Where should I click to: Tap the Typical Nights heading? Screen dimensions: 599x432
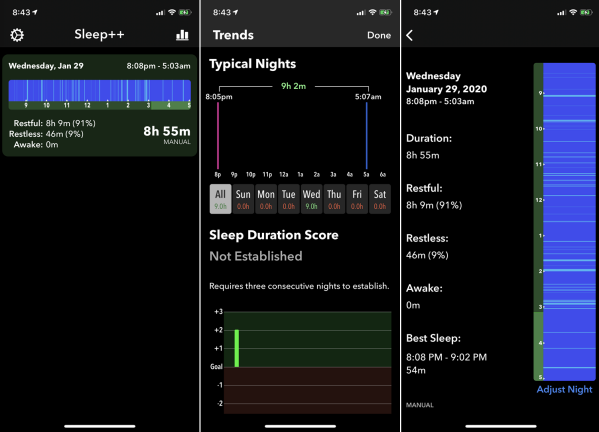[253, 64]
